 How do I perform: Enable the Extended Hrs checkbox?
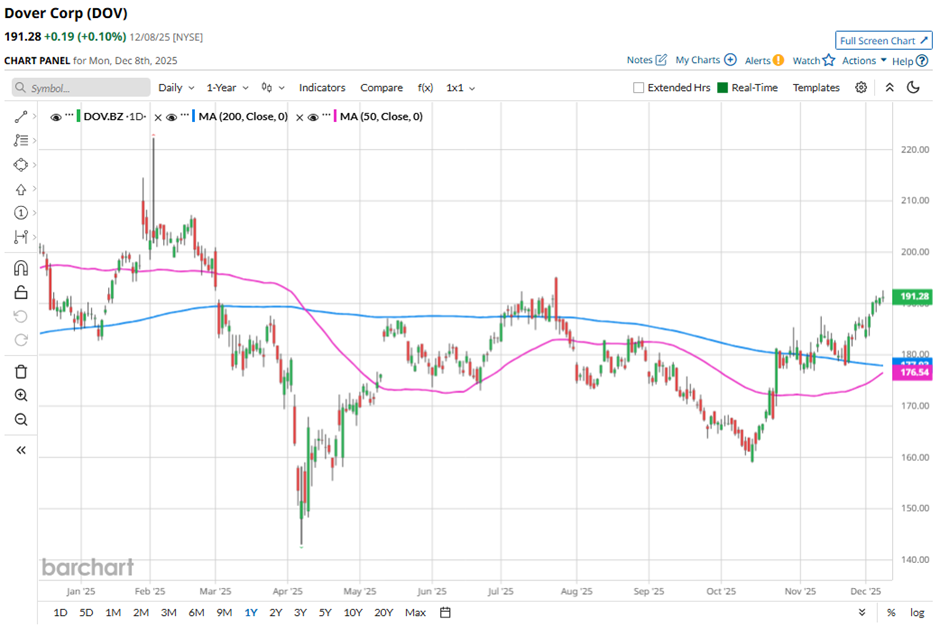coord(639,88)
